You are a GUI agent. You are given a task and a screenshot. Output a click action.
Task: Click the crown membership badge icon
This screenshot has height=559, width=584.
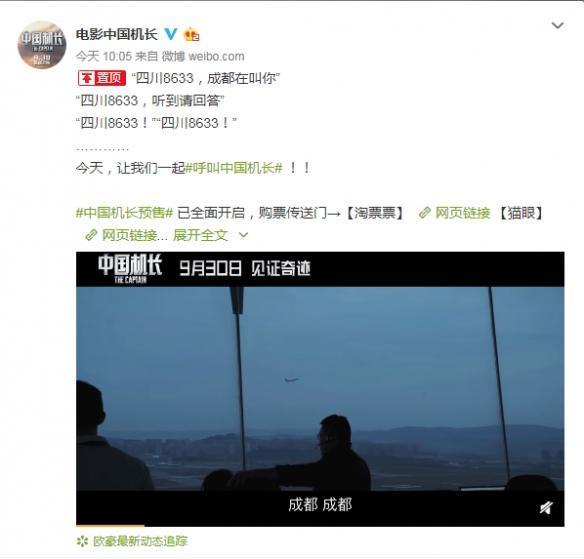(x=191, y=35)
